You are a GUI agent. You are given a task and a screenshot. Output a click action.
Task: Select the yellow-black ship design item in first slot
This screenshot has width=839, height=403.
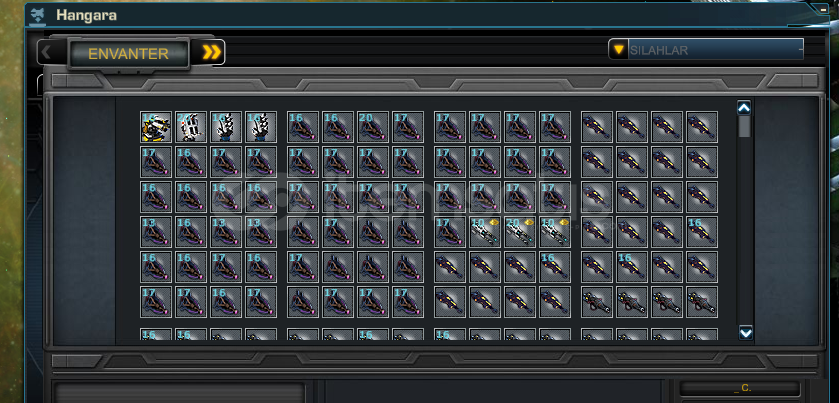click(x=156, y=127)
